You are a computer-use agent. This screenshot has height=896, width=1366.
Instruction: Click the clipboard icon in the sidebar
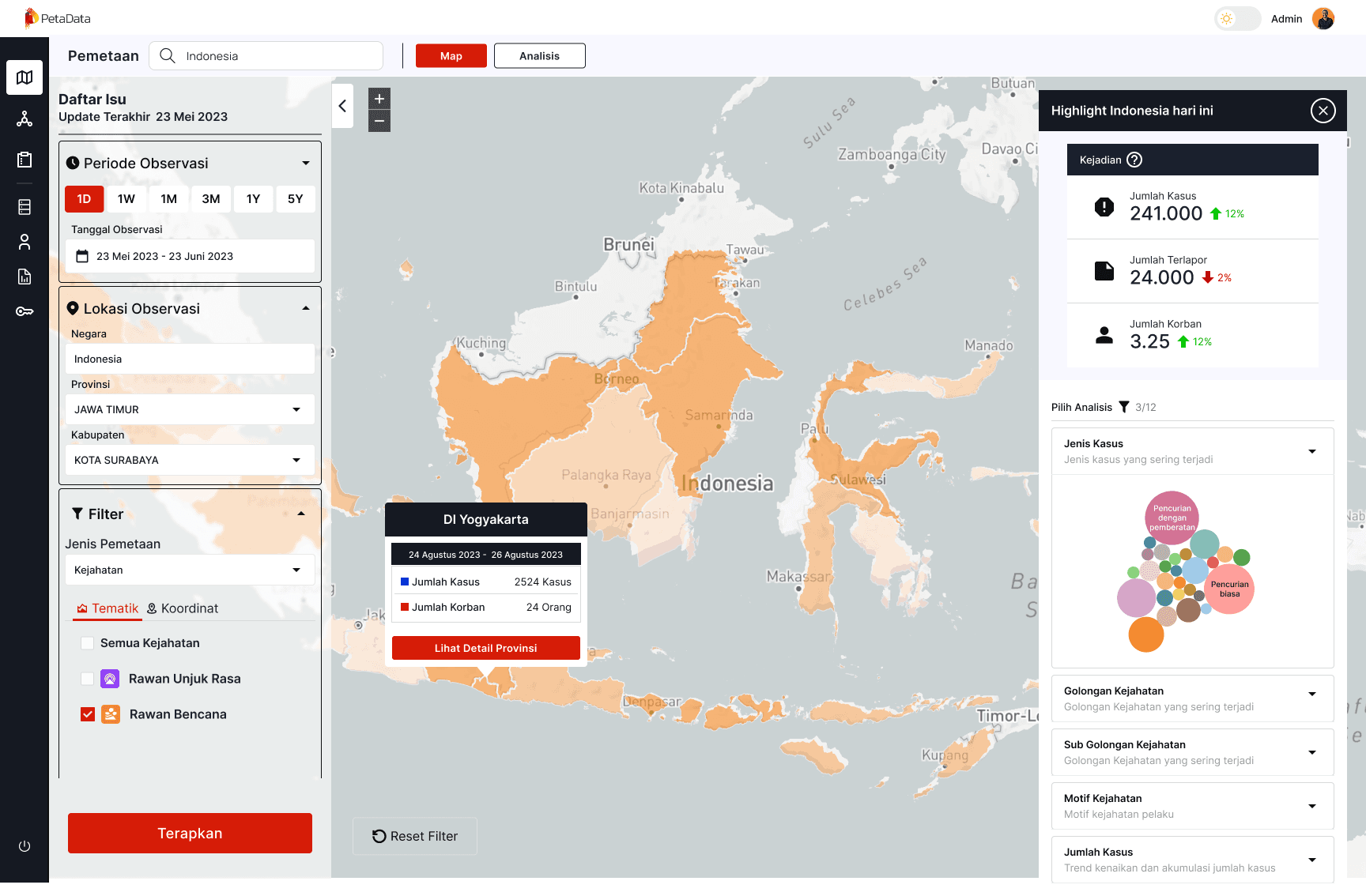[24, 159]
